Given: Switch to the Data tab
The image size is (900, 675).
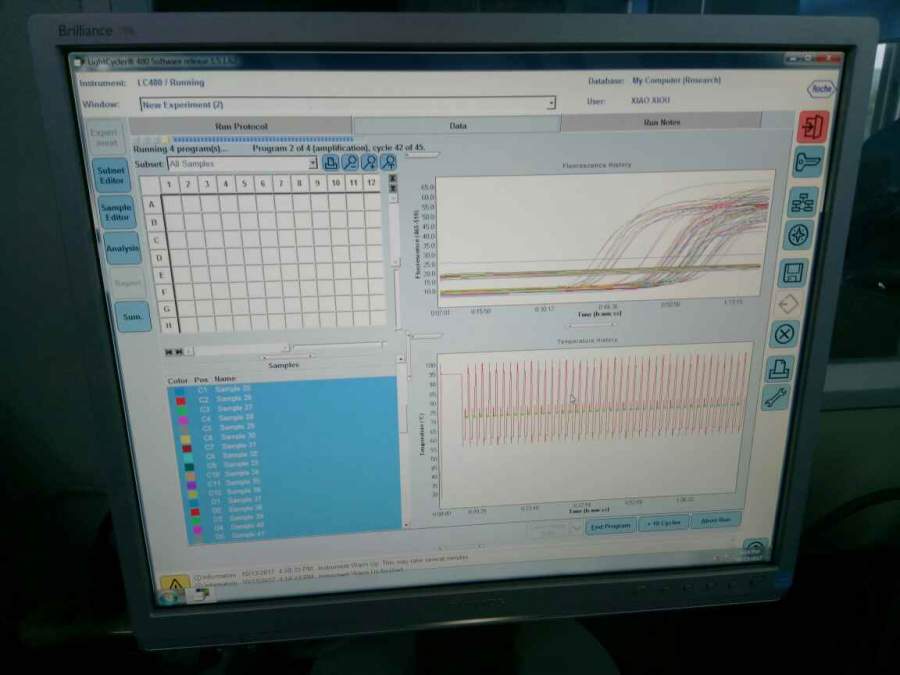Looking at the screenshot, I should (457, 125).
